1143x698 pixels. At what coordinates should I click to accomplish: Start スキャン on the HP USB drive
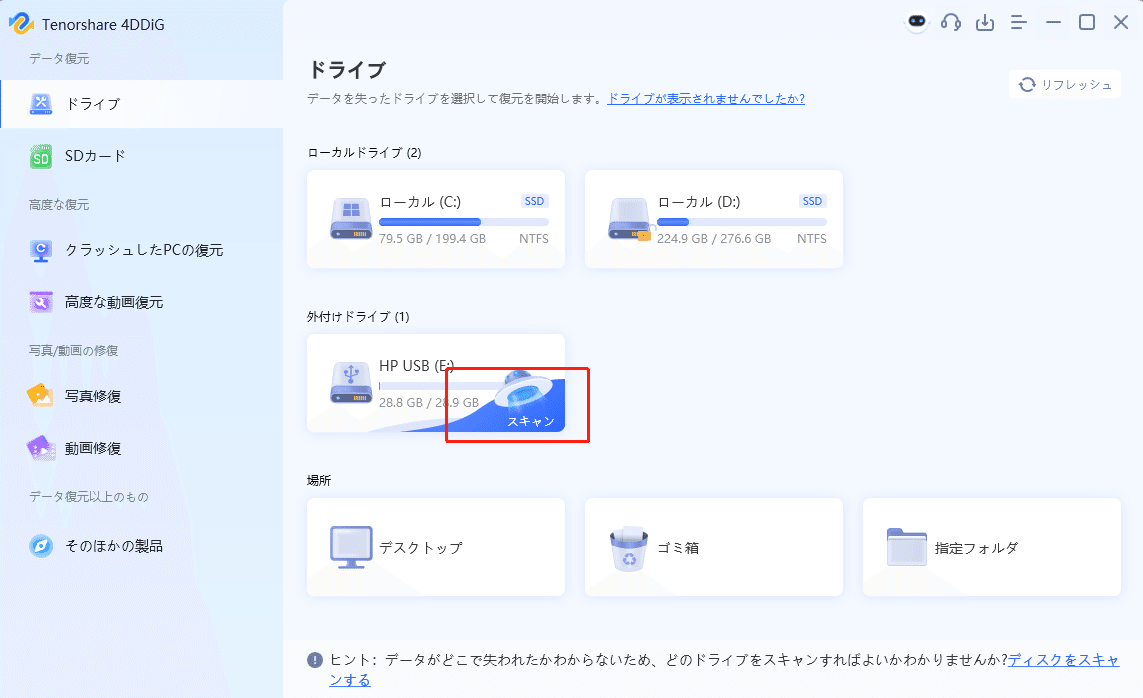[530, 420]
